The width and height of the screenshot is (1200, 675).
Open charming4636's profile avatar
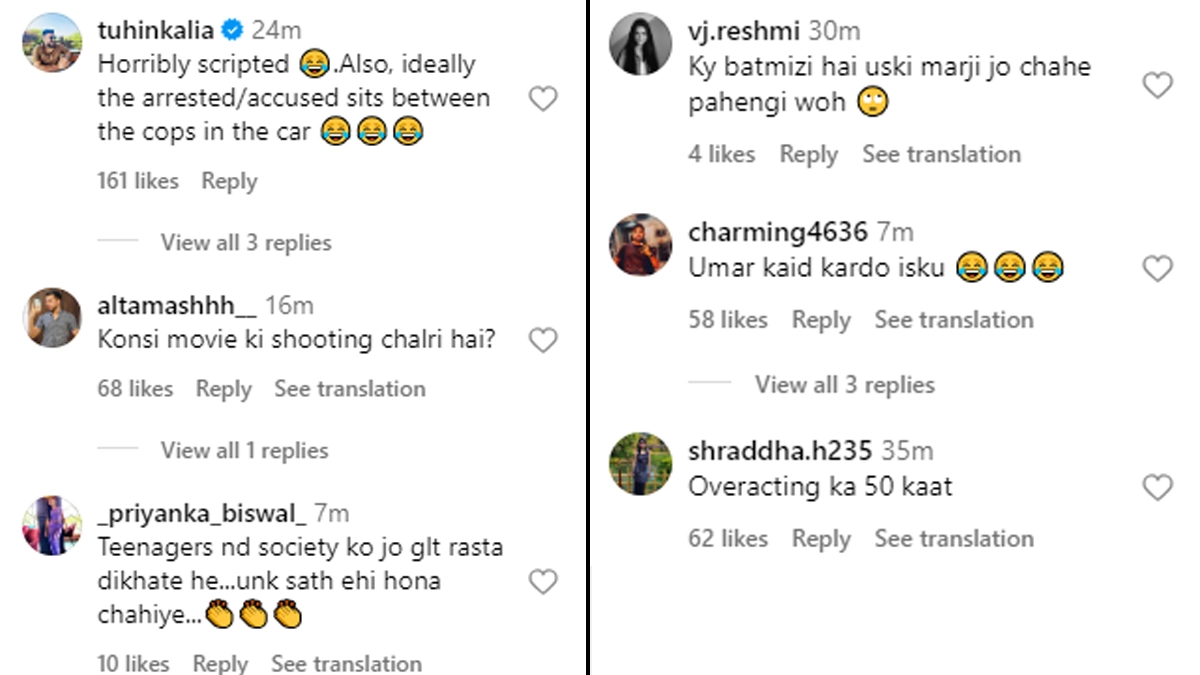640,243
